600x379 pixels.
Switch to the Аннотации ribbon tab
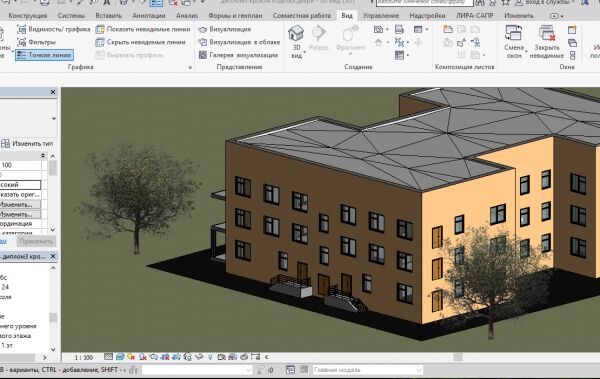point(148,16)
